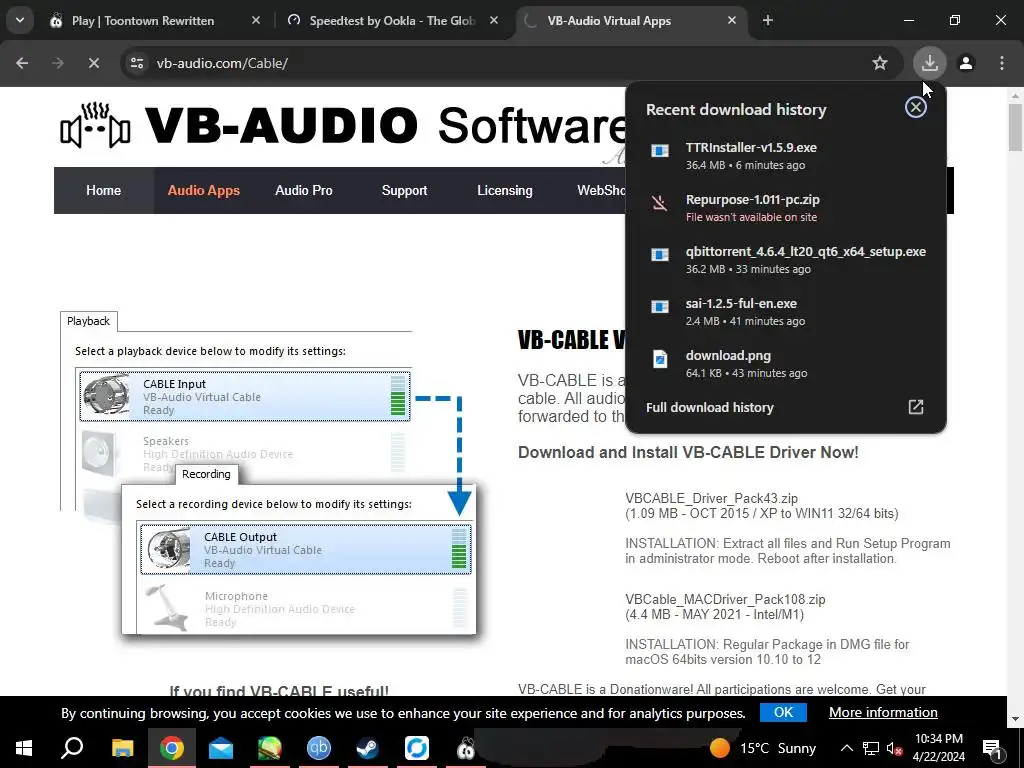Open qBittorrent from taskbar

(319, 748)
